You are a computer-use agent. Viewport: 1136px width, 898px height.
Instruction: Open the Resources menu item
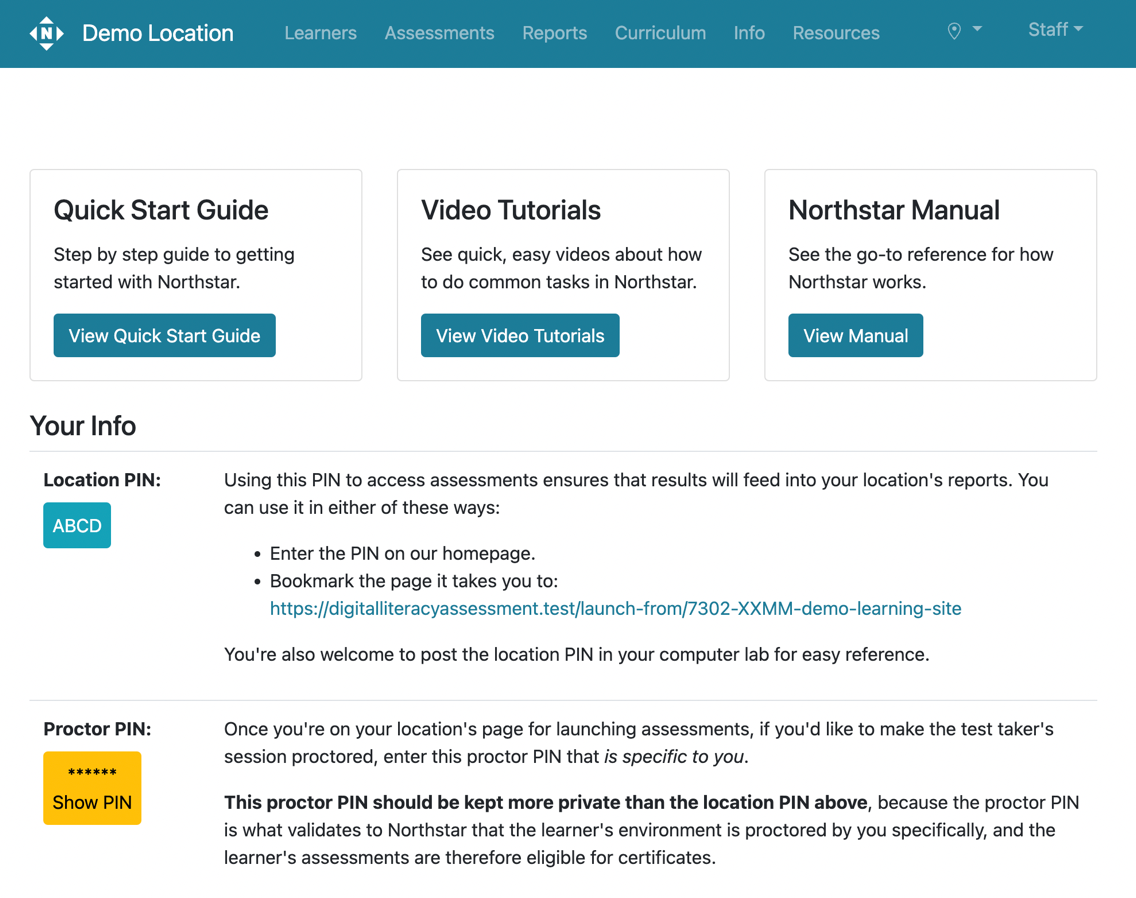point(836,33)
